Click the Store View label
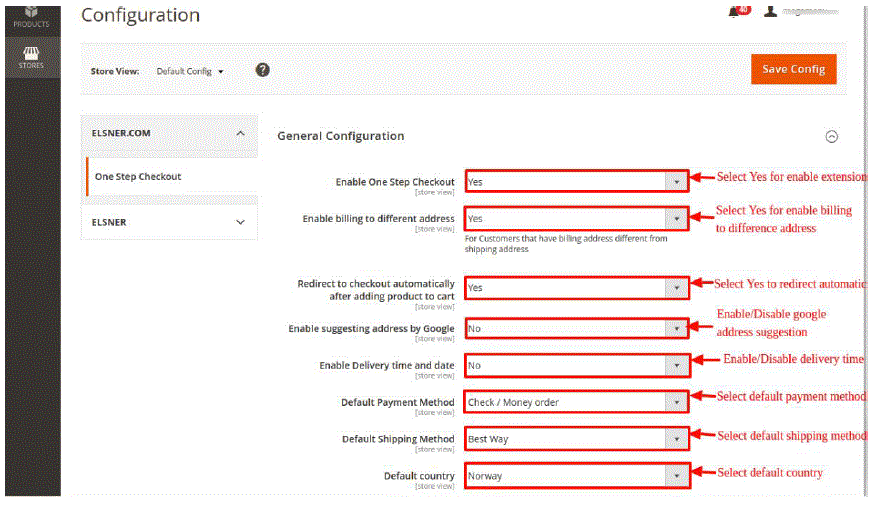This screenshot has height=516, width=879. click(x=115, y=71)
